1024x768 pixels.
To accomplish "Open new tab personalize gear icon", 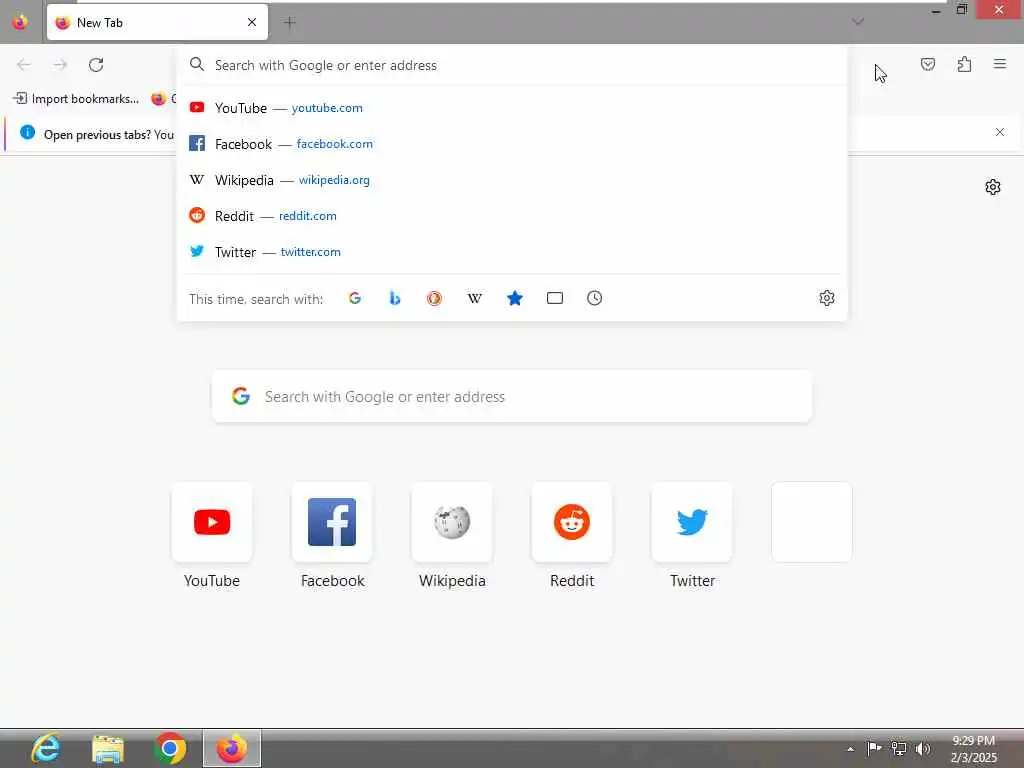I will tap(993, 187).
